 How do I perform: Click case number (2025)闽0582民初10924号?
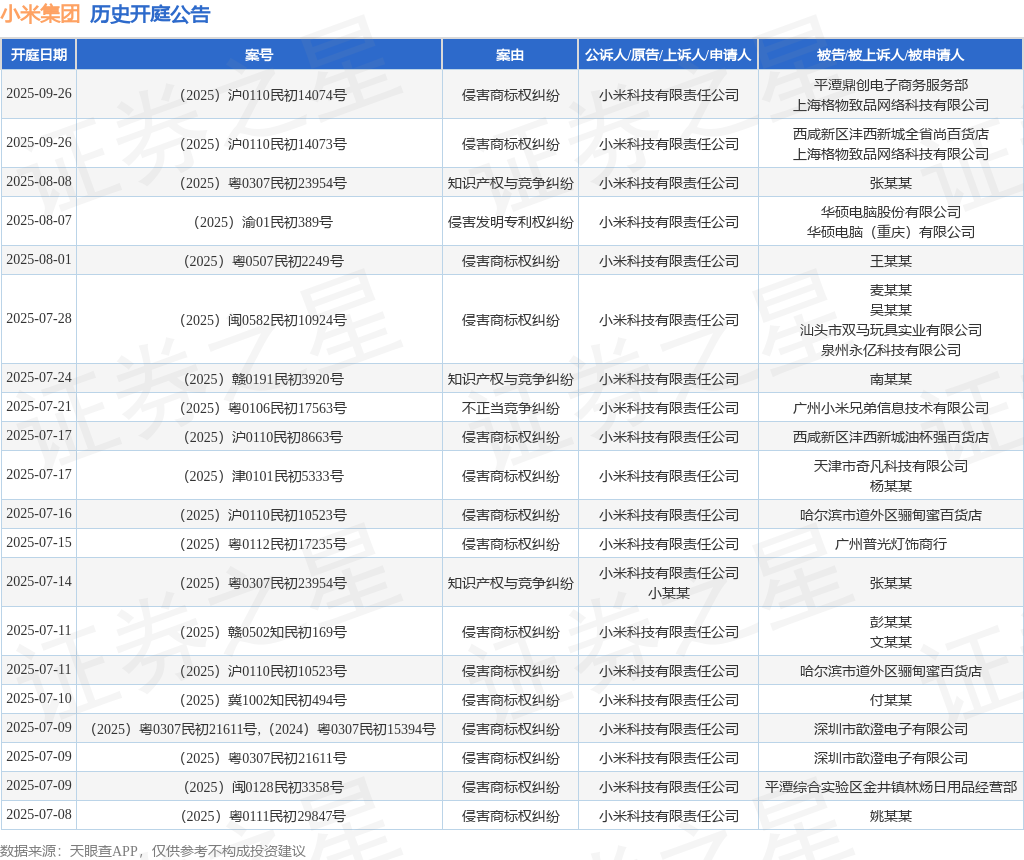(263, 321)
